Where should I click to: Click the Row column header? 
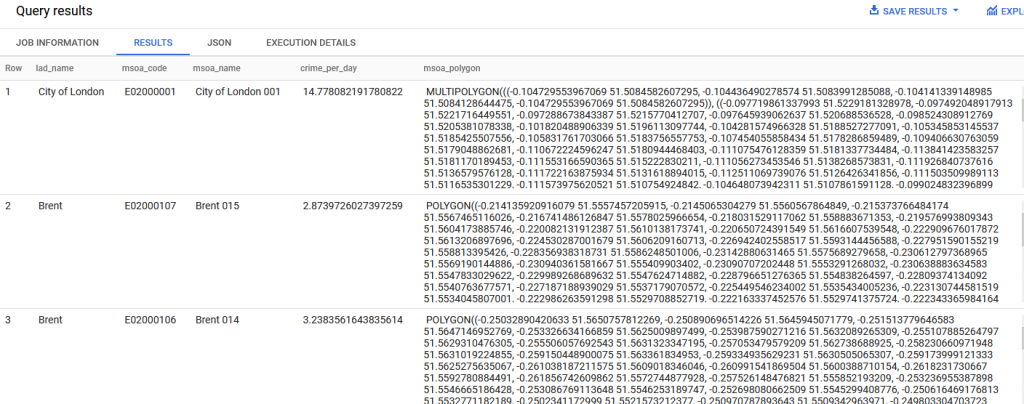coord(12,68)
